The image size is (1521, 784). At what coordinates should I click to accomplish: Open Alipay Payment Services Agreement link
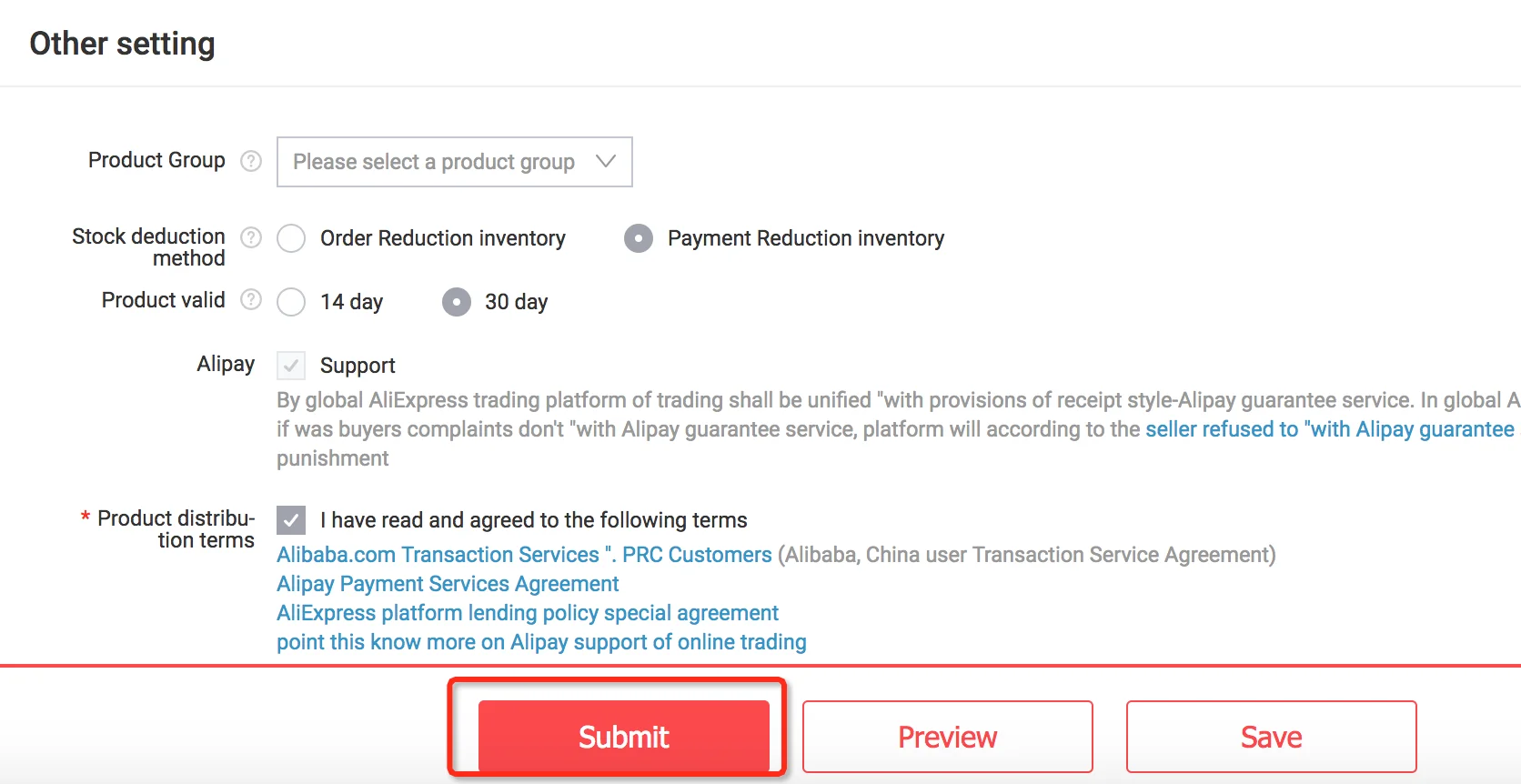(448, 584)
